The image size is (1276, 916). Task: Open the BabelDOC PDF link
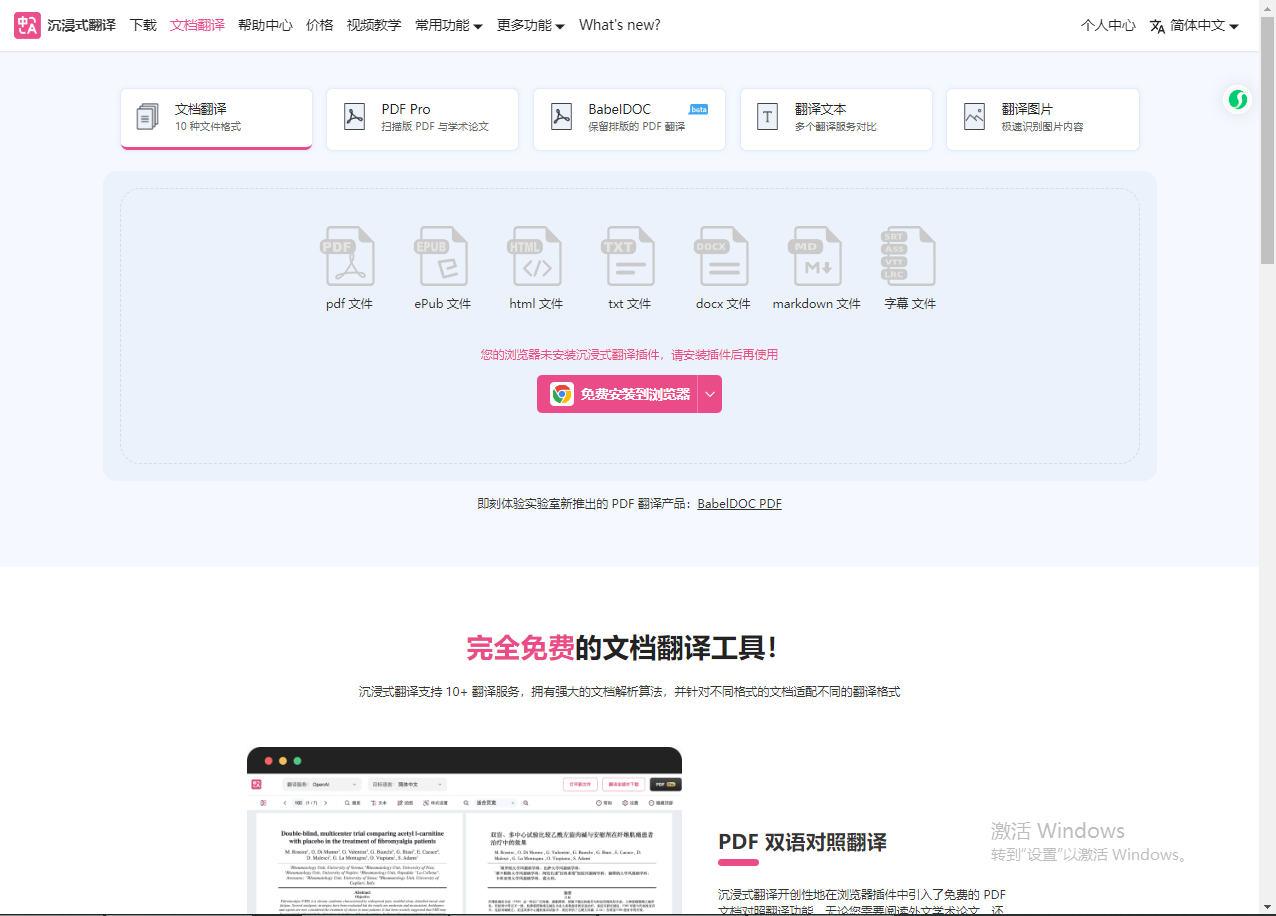740,504
